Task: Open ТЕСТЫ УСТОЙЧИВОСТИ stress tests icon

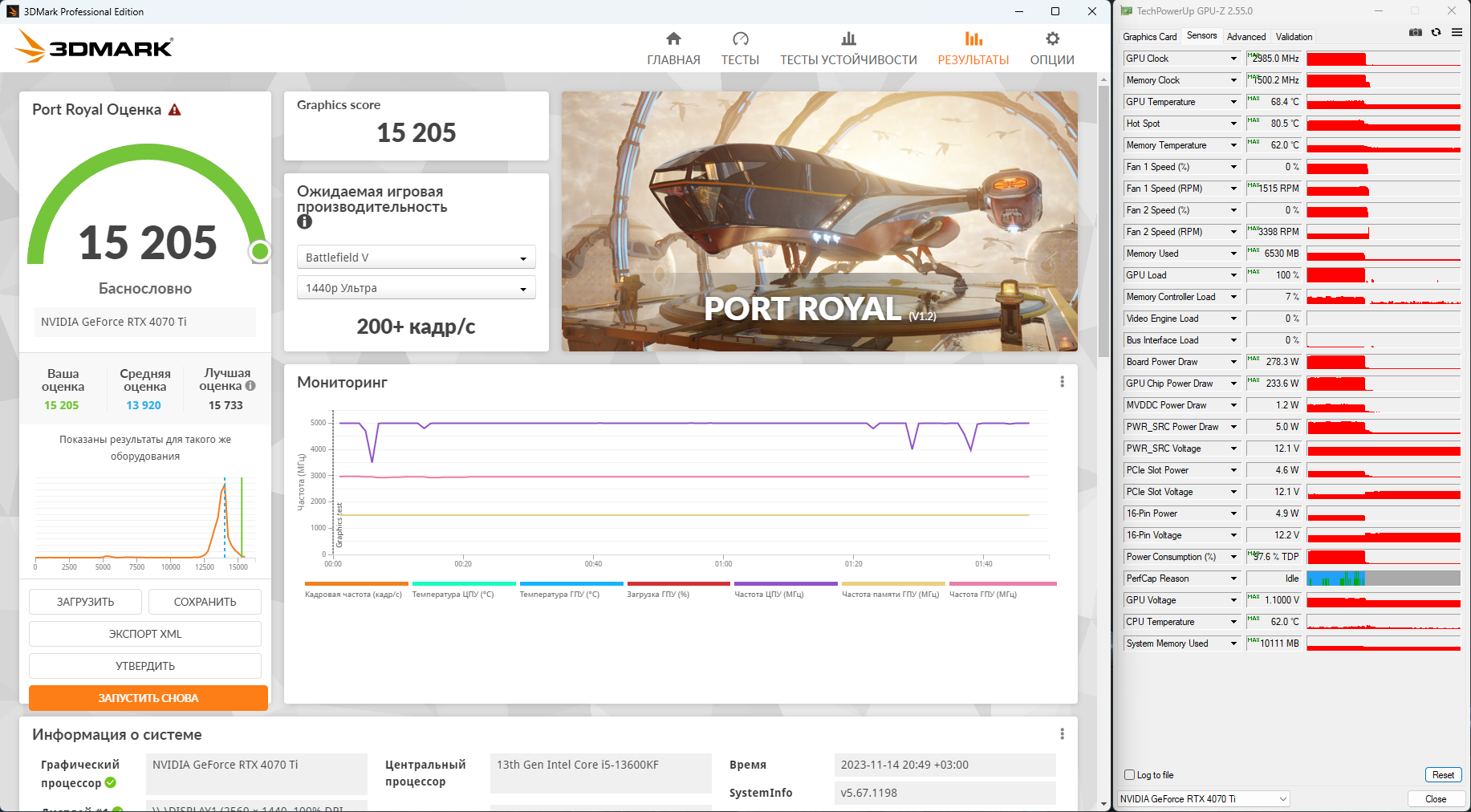Action: pos(848,39)
